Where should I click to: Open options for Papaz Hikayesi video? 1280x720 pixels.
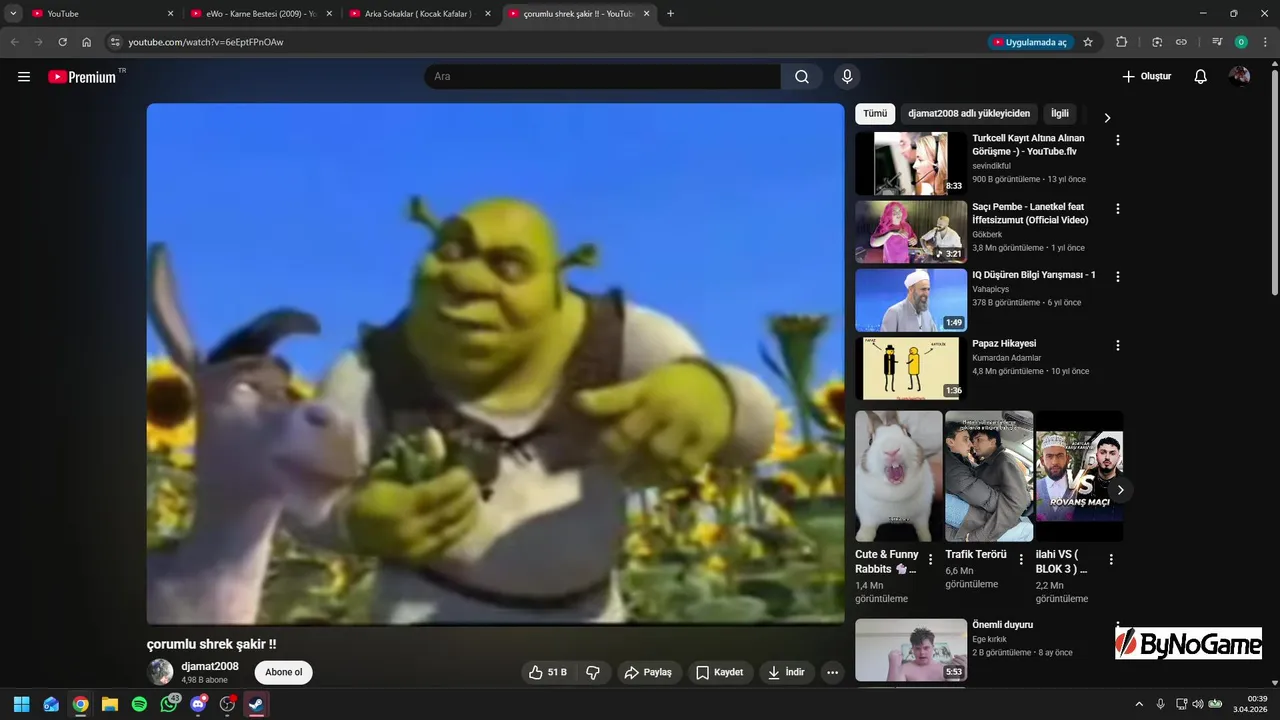click(x=1118, y=345)
